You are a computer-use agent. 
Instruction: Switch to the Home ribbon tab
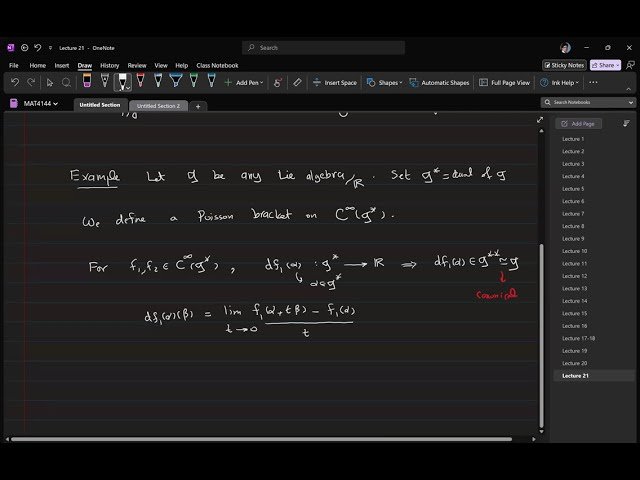pyautogui.click(x=38, y=65)
